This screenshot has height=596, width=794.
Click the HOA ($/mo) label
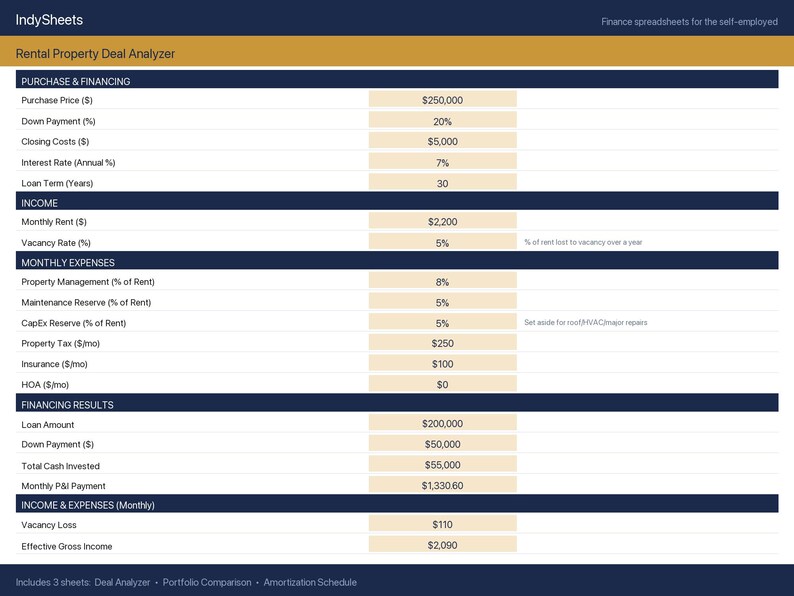(x=45, y=385)
